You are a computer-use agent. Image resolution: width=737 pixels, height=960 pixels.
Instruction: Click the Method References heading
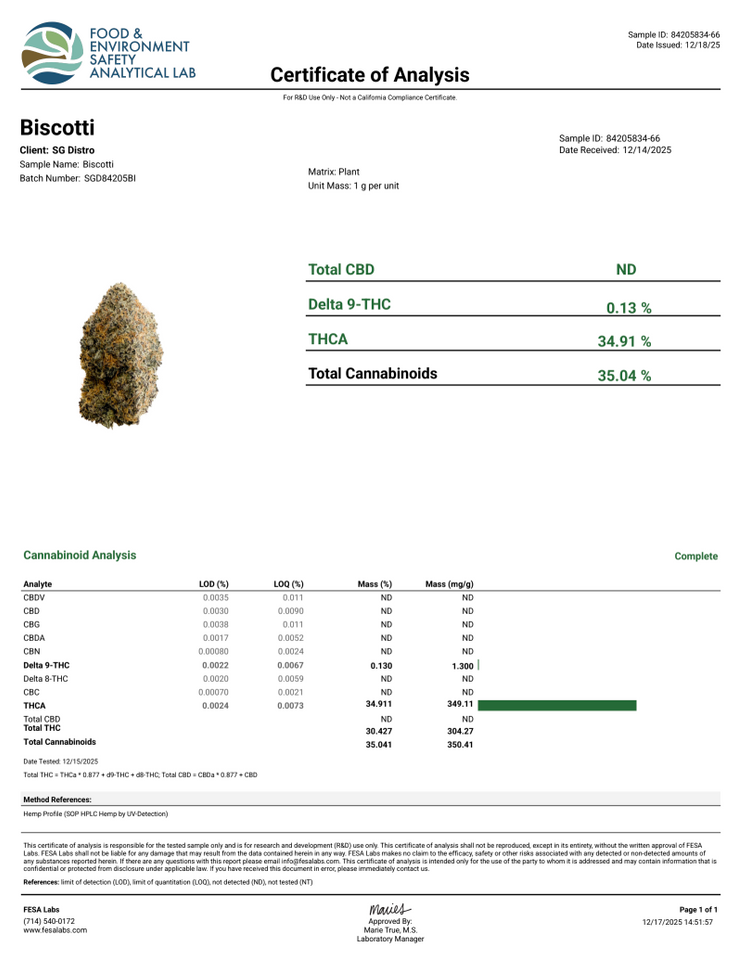[x=57, y=800]
